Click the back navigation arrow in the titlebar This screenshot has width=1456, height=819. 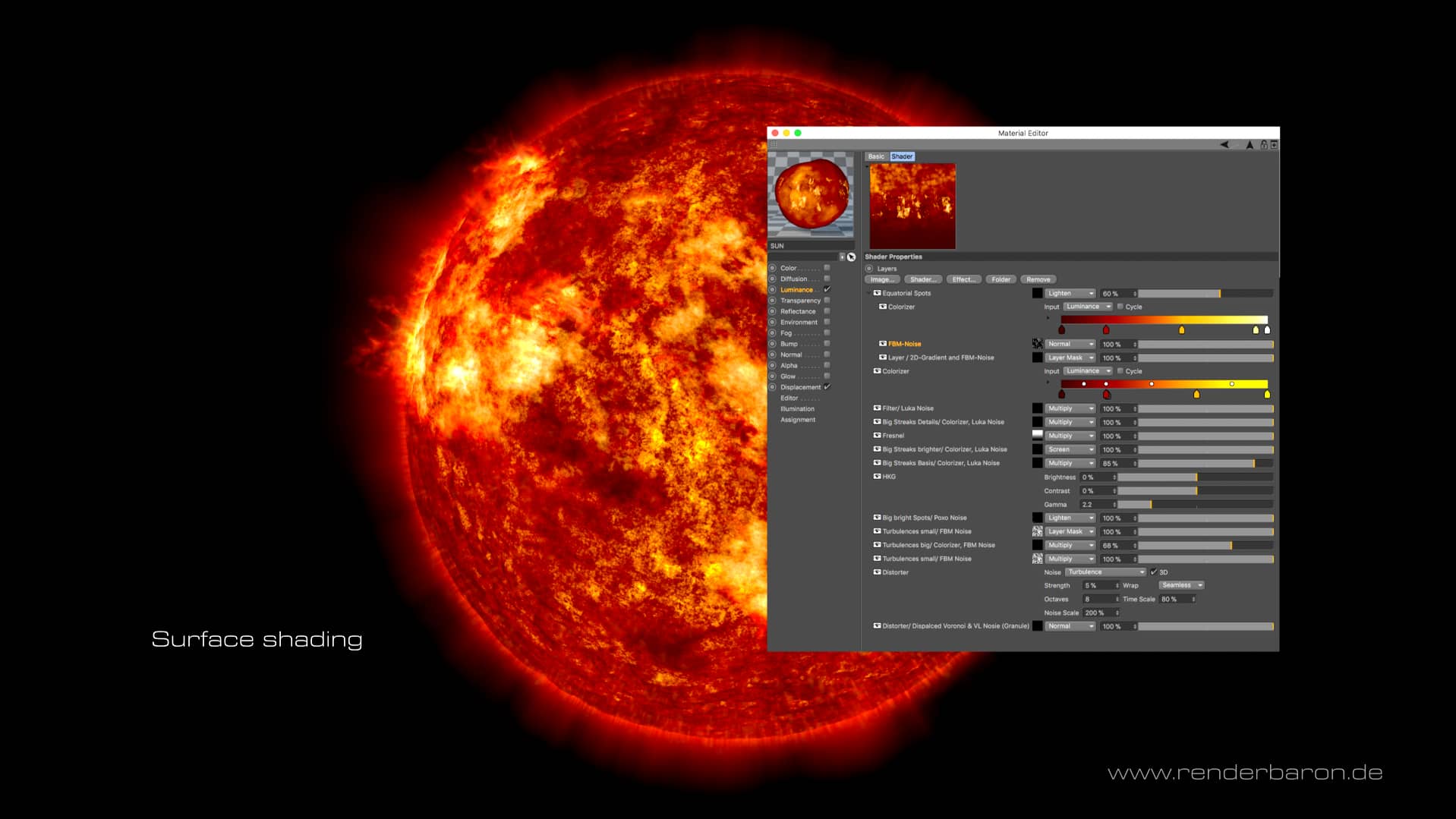(1224, 145)
